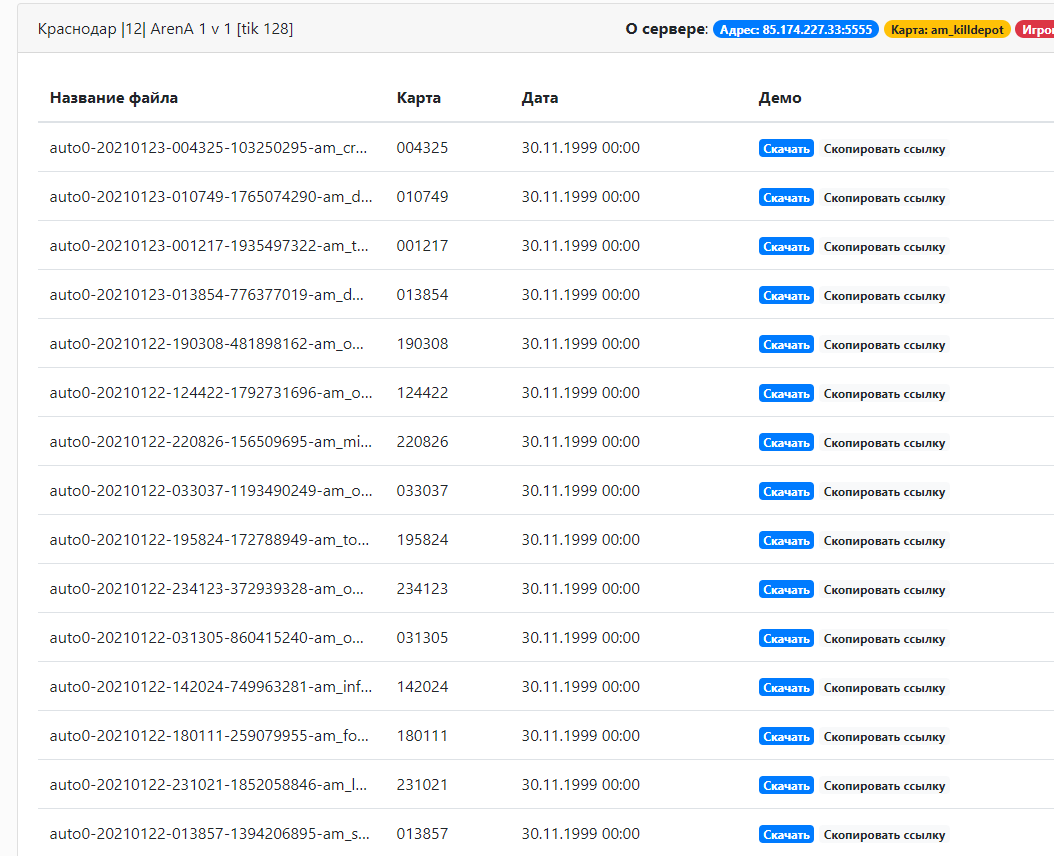The width and height of the screenshot is (1054, 856).
Task: Download demo in row 180111
Action: (786, 738)
